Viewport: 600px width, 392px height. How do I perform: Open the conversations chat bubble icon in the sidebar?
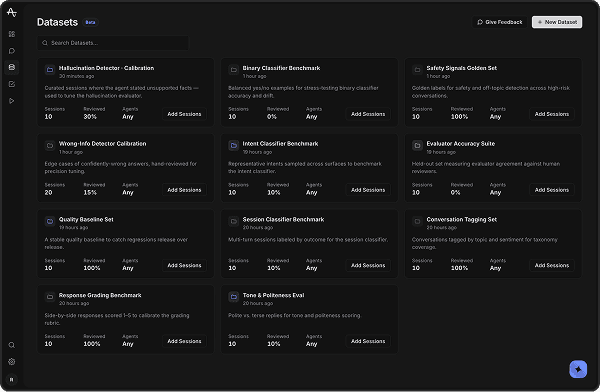coord(12,51)
